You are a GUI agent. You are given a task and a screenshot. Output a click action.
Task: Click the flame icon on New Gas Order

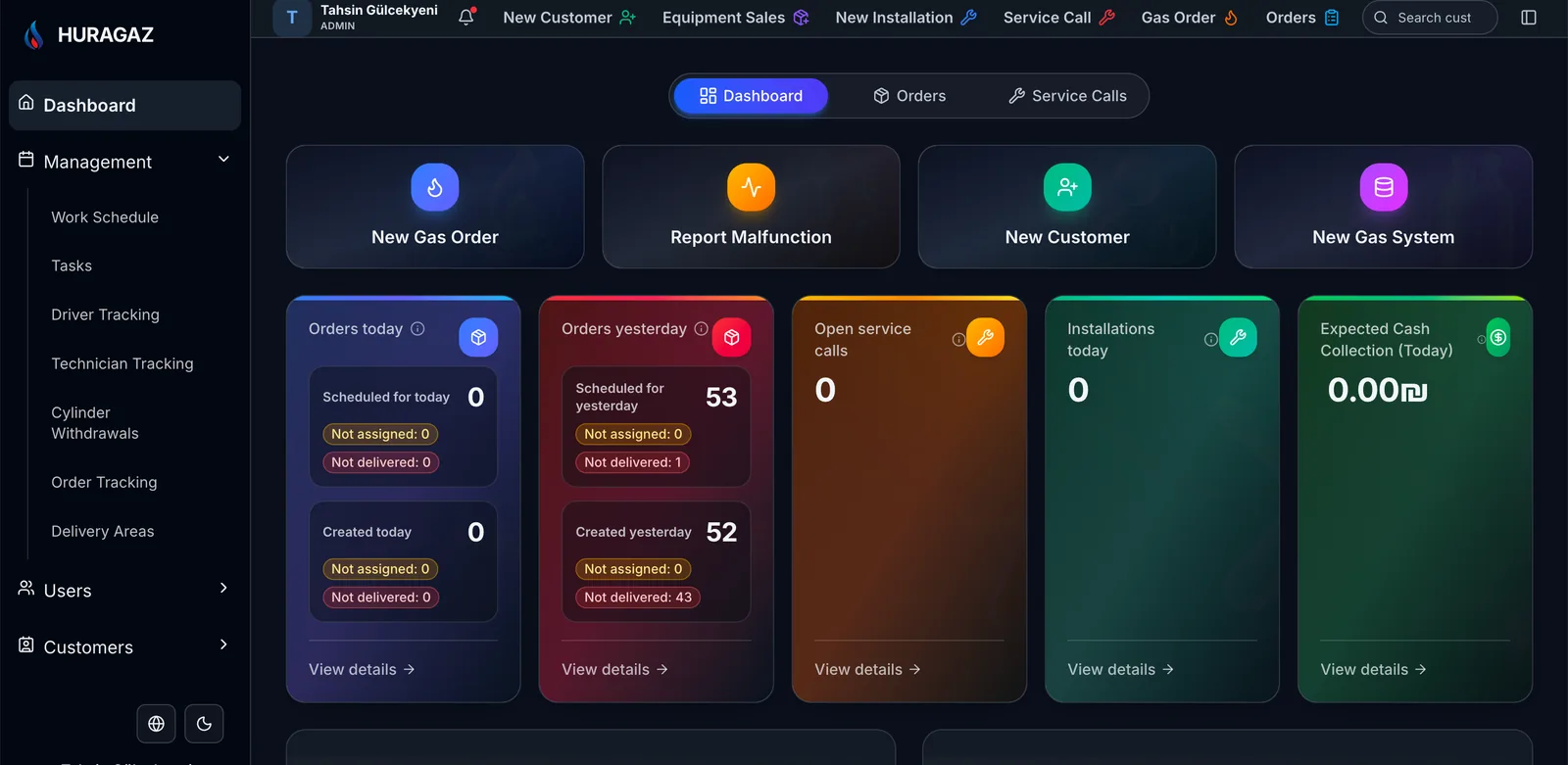[435, 187]
